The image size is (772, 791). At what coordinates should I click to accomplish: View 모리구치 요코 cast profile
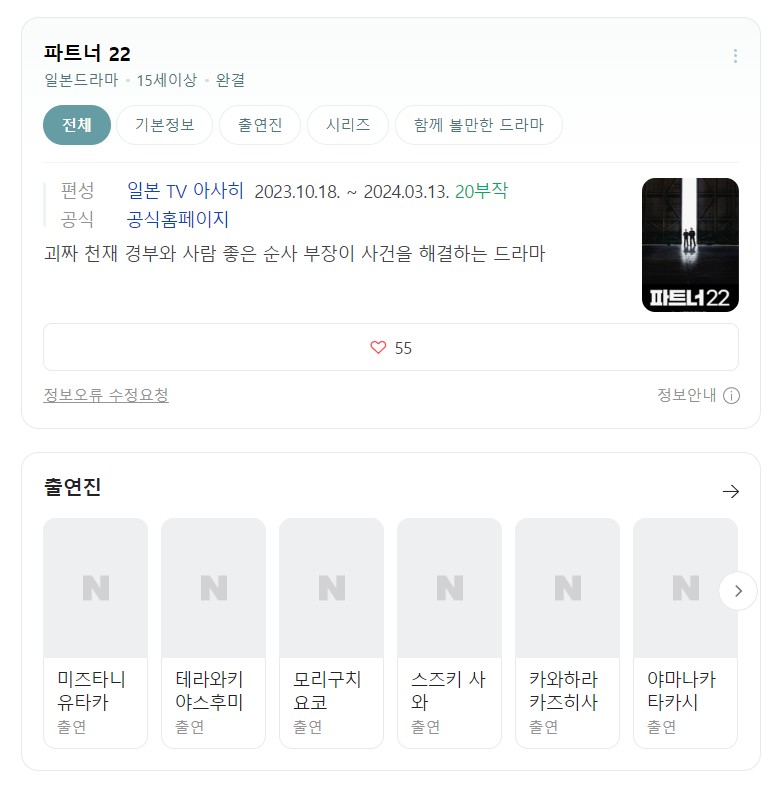(x=331, y=632)
